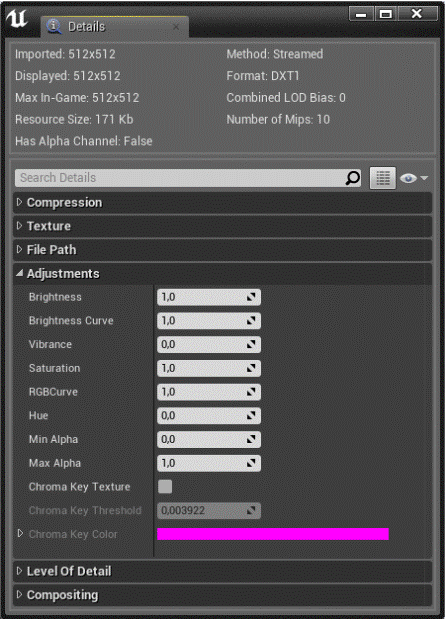Expand the Chroma Key Color property
Viewport: 446px width, 619px height.
pyautogui.click(x=21, y=534)
